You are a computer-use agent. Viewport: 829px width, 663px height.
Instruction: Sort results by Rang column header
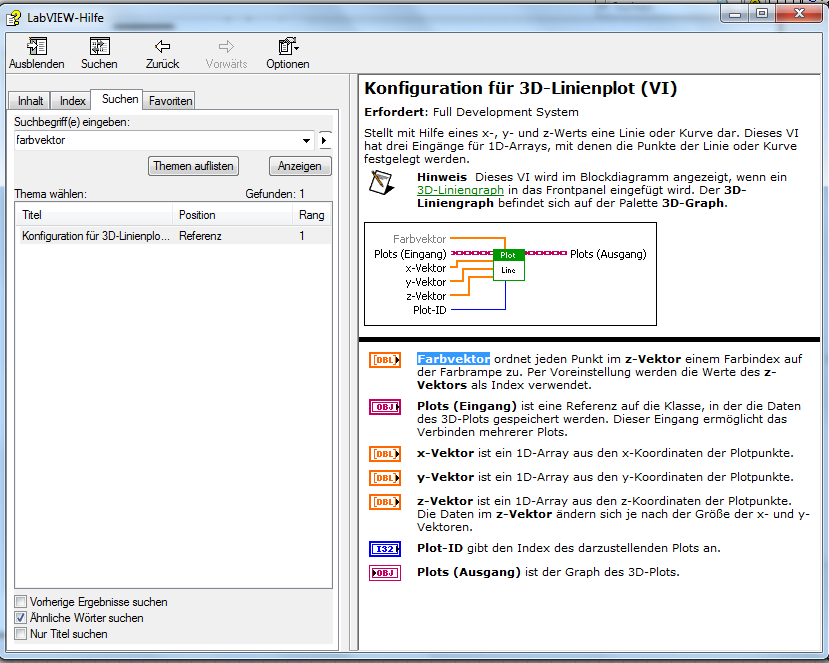[312, 215]
